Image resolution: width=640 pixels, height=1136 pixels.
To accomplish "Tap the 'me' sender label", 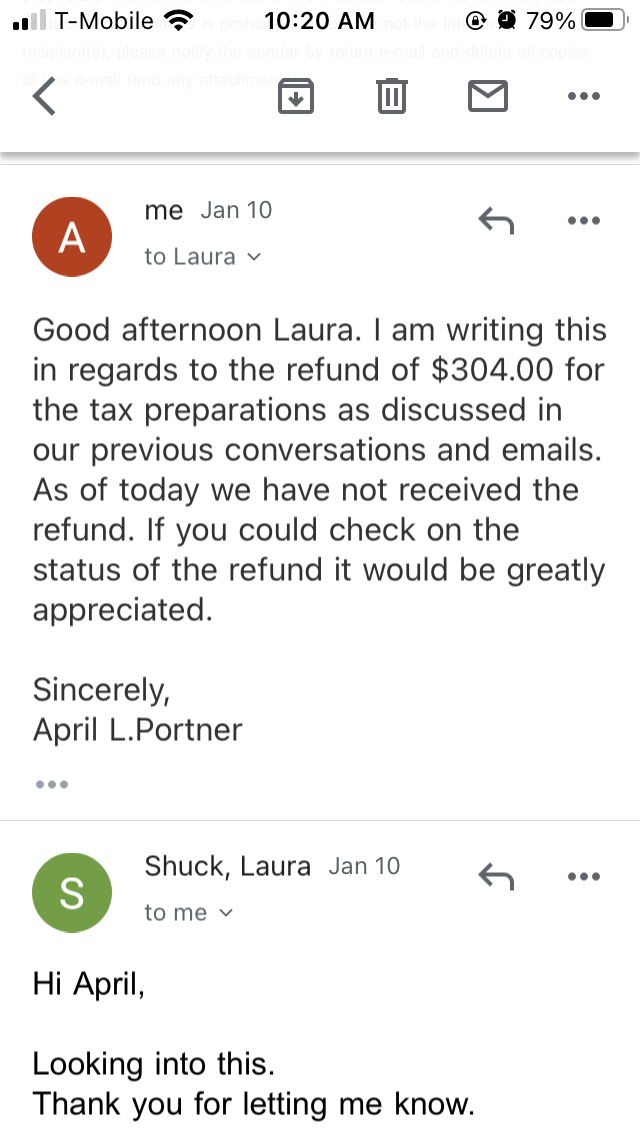I will [x=163, y=210].
